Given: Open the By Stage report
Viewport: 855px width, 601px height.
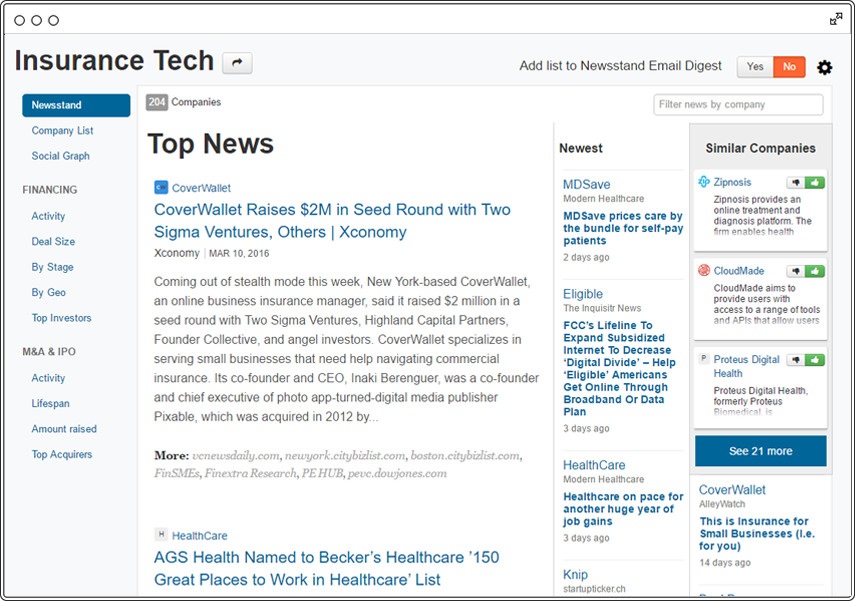Looking at the screenshot, I should tap(52, 267).
